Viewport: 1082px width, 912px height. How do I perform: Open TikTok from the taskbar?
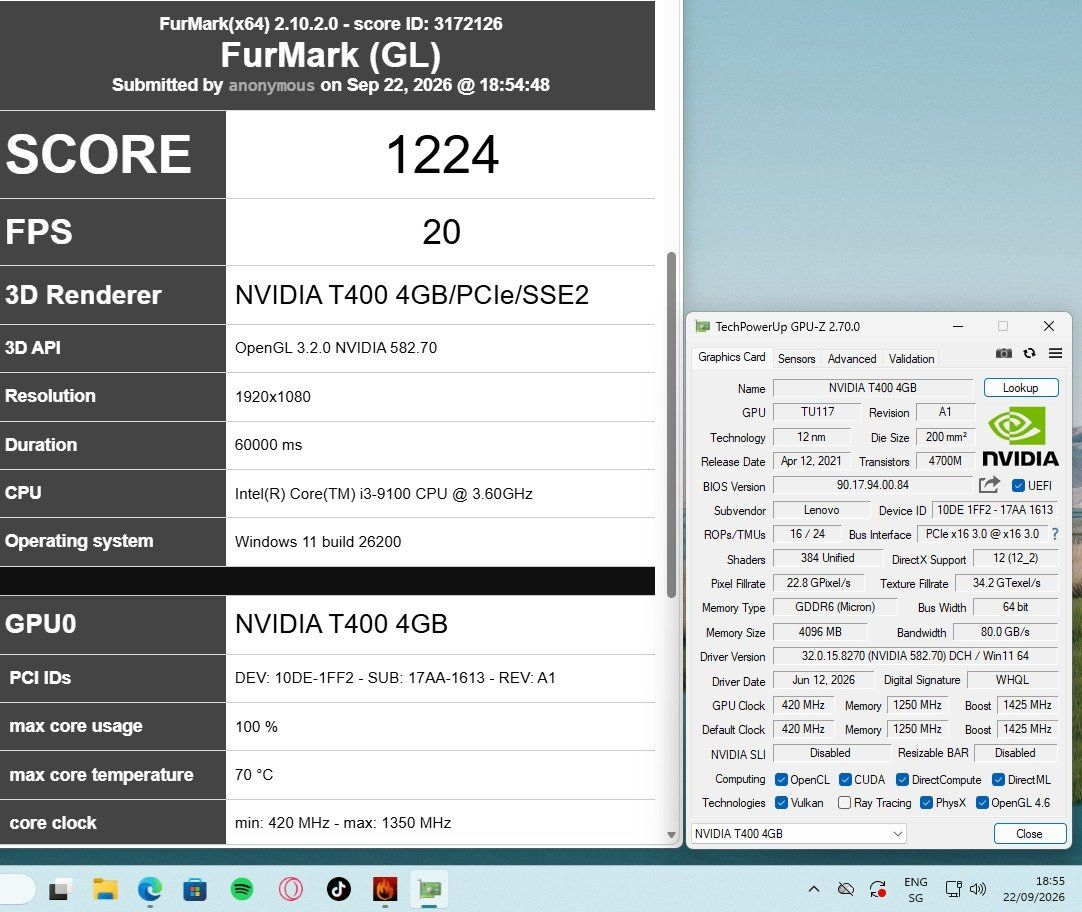(x=338, y=890)
